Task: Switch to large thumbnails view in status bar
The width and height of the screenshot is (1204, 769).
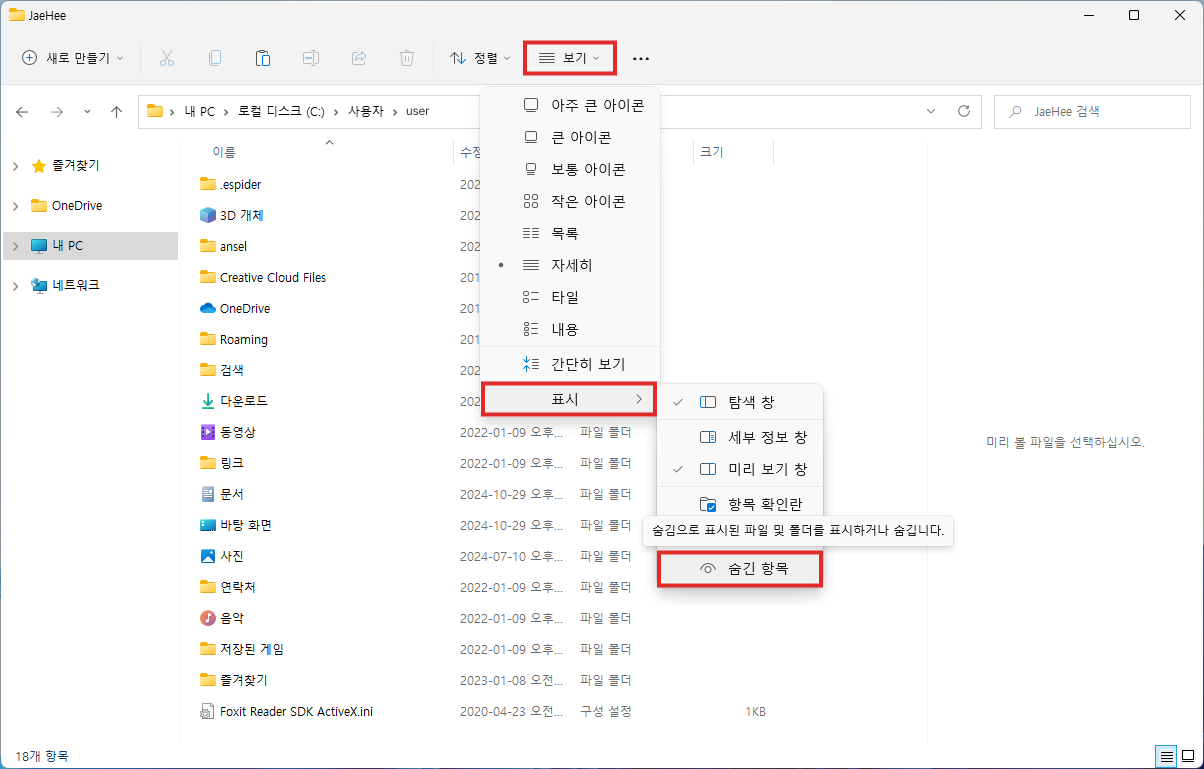Action: pos(1186,755)
